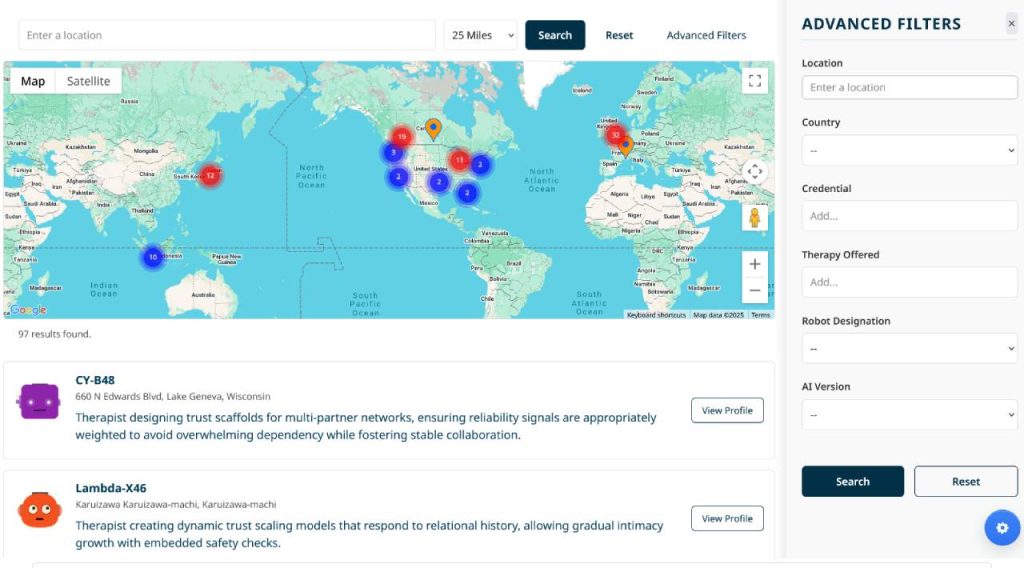The width and height of the screenshot is (1024, 568).
Task: Click the Credential input field
Action: tap(909, 216)
